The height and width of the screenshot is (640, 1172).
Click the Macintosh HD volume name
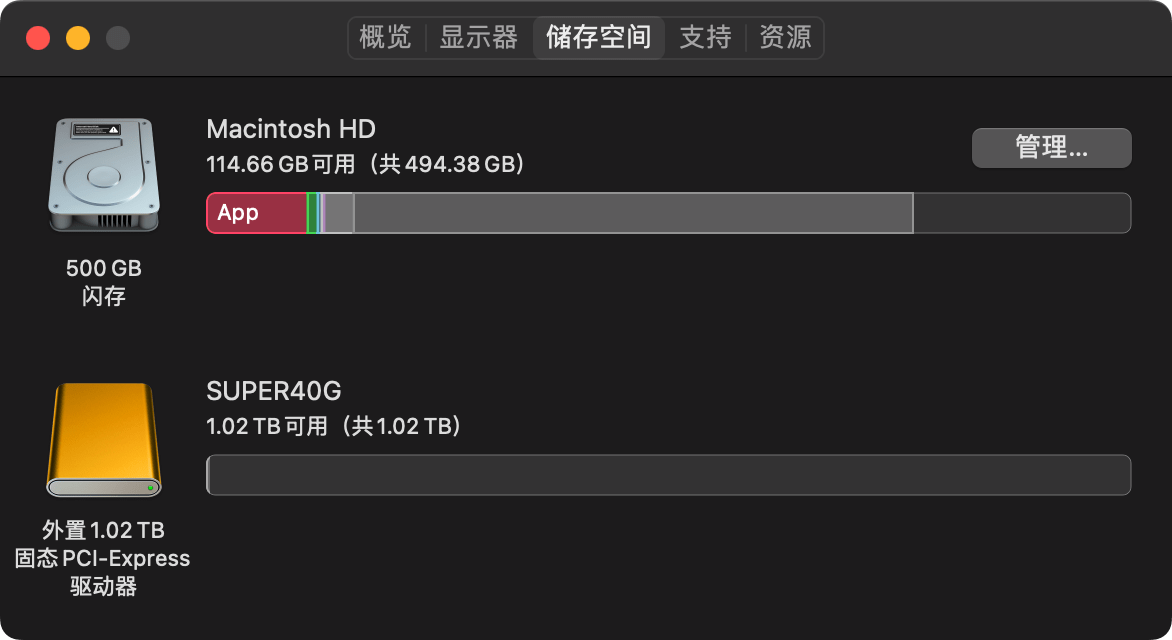291,129
